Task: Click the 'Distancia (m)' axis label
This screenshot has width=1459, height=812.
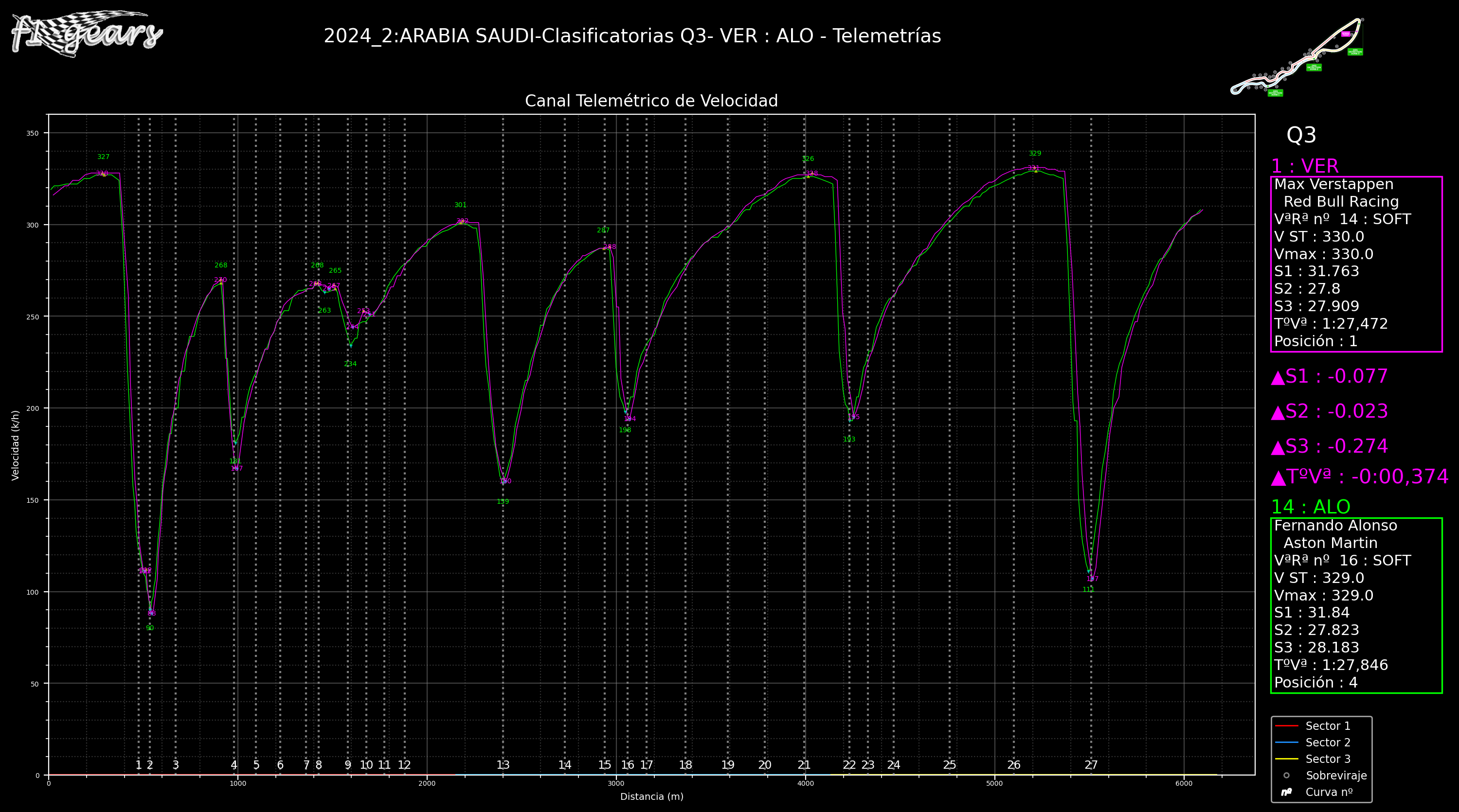Action: (651, 797)
